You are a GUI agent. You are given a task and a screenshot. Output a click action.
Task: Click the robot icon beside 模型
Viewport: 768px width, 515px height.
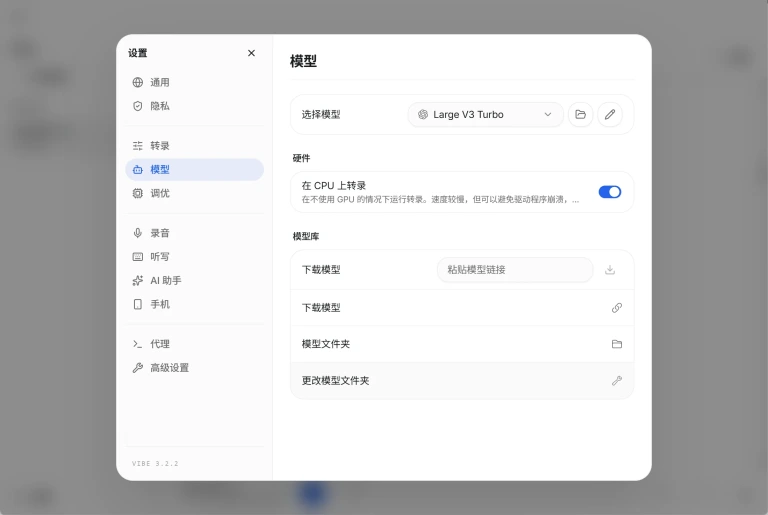[x=138, y=170]
